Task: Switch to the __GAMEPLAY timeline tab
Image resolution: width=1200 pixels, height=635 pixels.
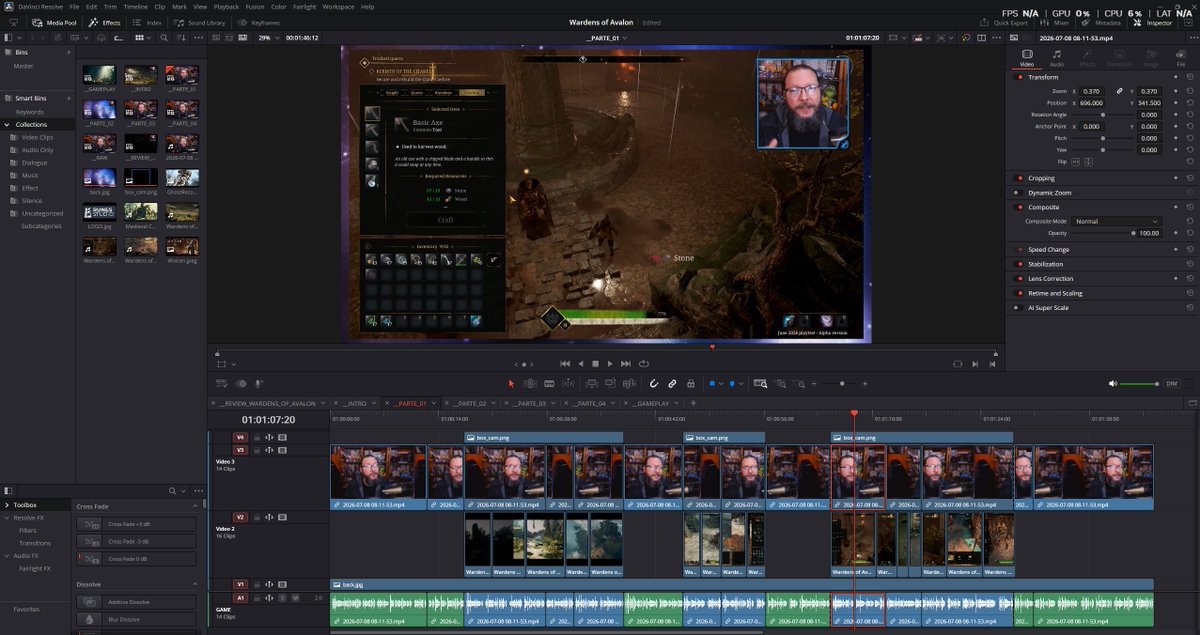Action: tap(650, 403)
